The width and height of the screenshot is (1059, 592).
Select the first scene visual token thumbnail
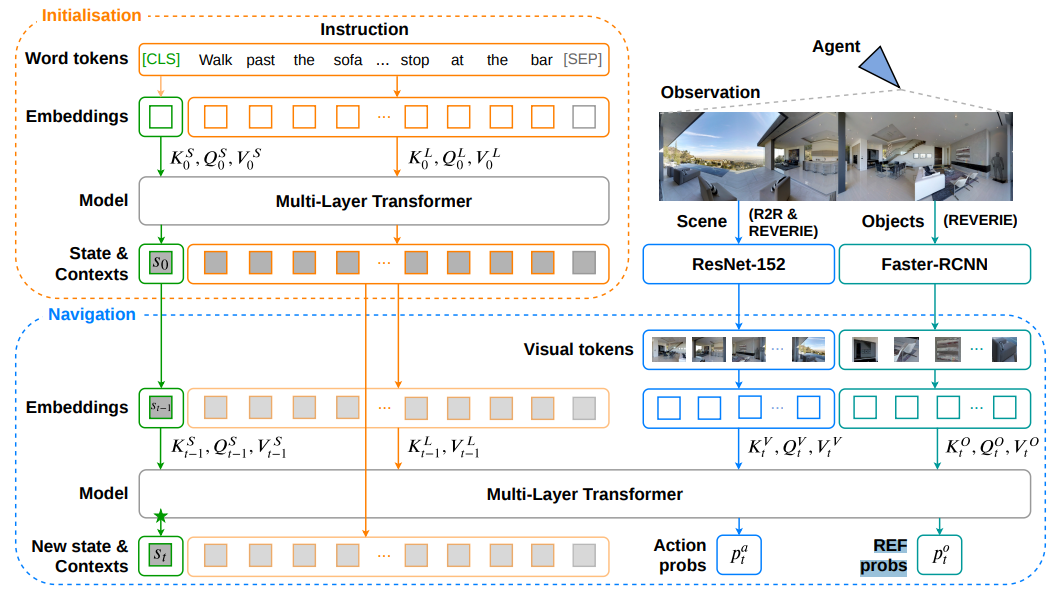point(668,349)
